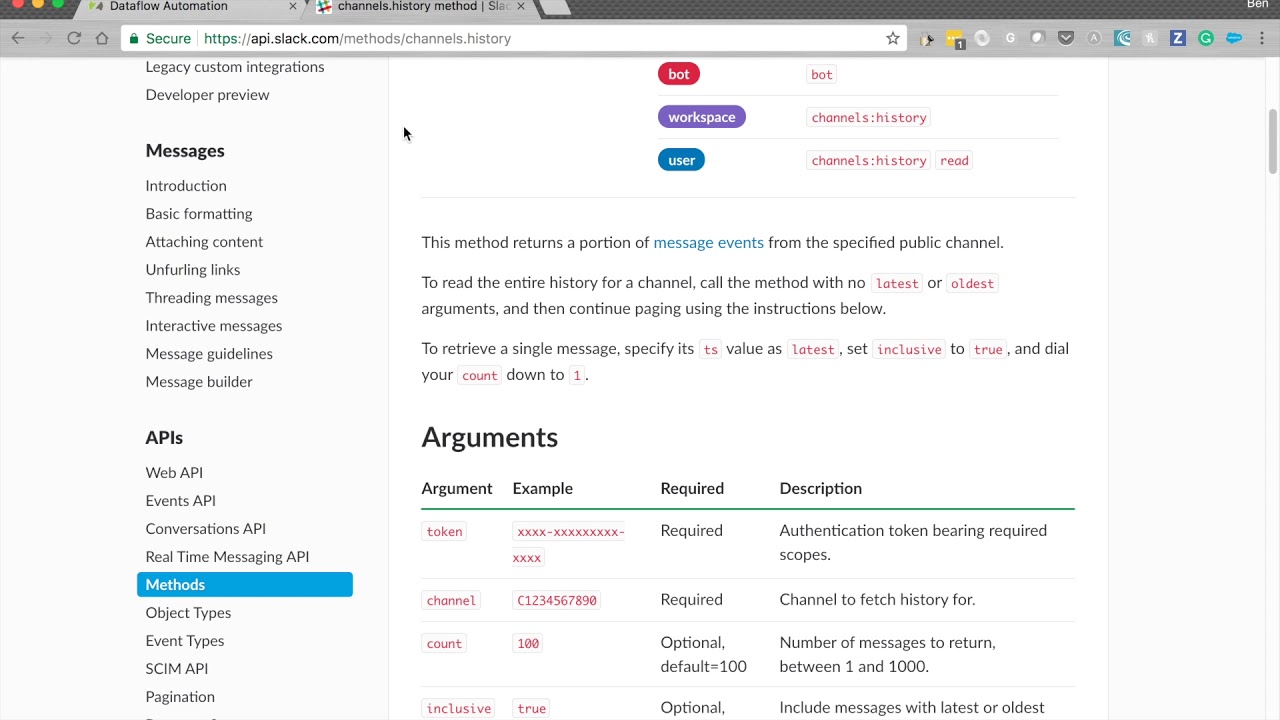Click the APIs sidebar section heading
This screenshot has height=720, width=1280.
coord(164,438)
